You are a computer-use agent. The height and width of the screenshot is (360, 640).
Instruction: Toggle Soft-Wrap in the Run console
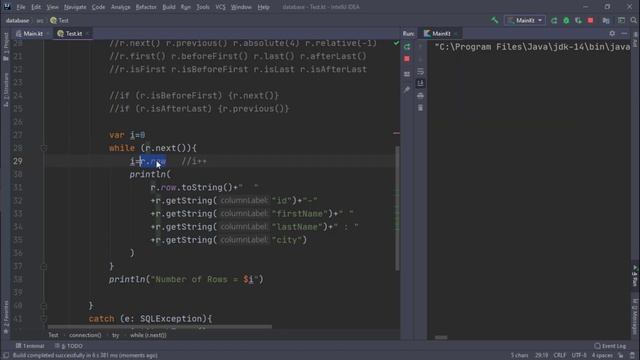[x=420, y=71]
